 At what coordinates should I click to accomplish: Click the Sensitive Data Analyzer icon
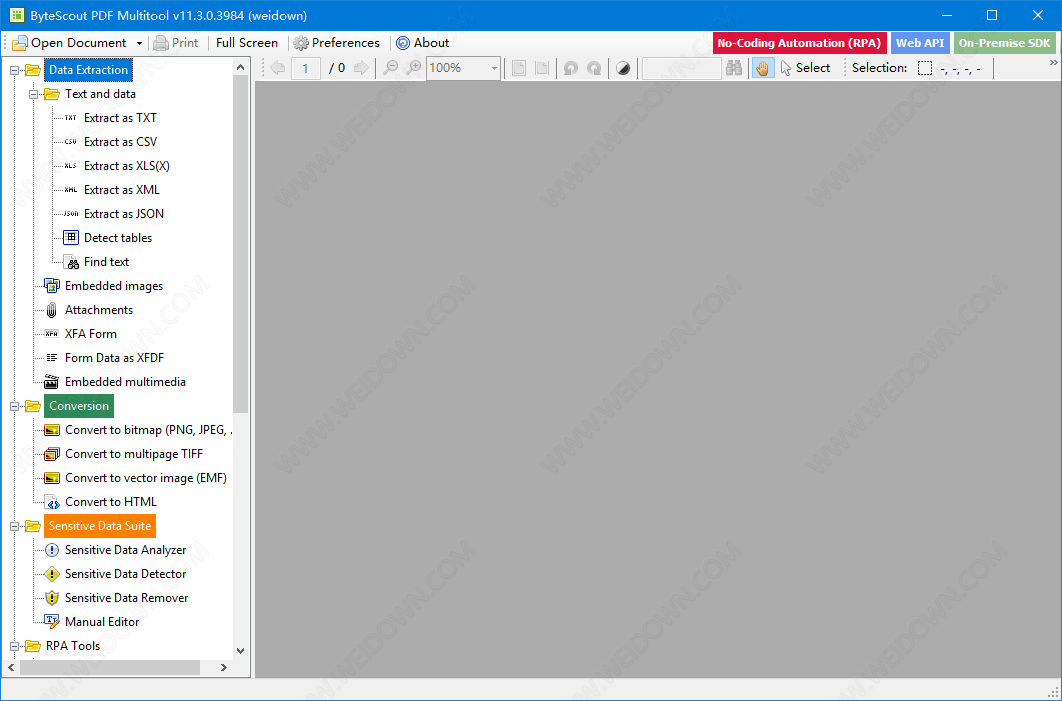(x=51, y=551)
